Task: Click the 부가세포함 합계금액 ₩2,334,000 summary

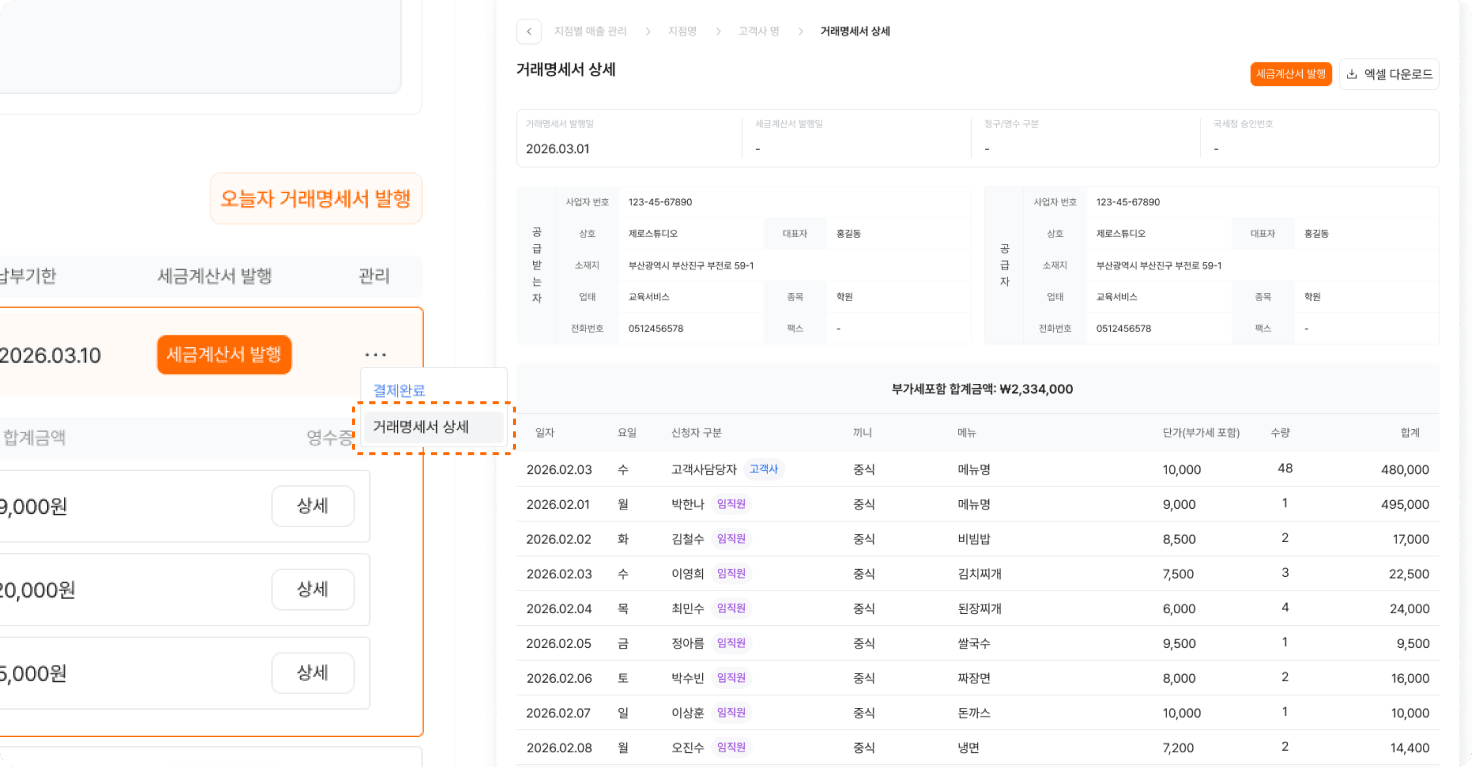Action: tap(982, 389)
